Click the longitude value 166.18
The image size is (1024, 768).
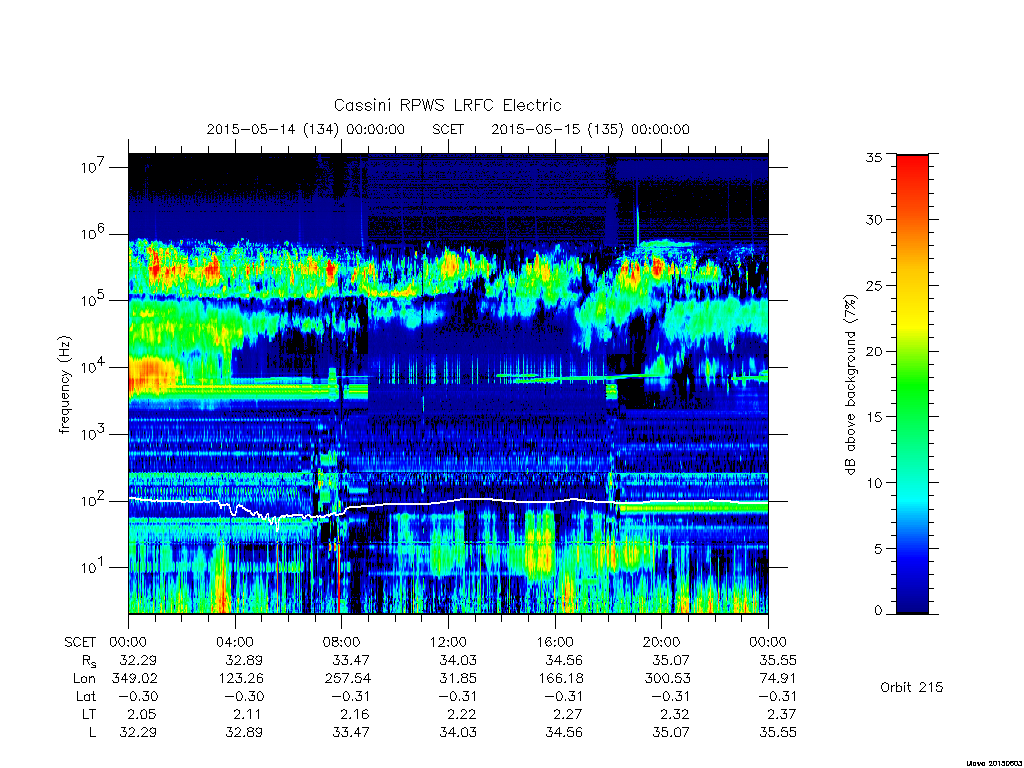click(560, 679)
